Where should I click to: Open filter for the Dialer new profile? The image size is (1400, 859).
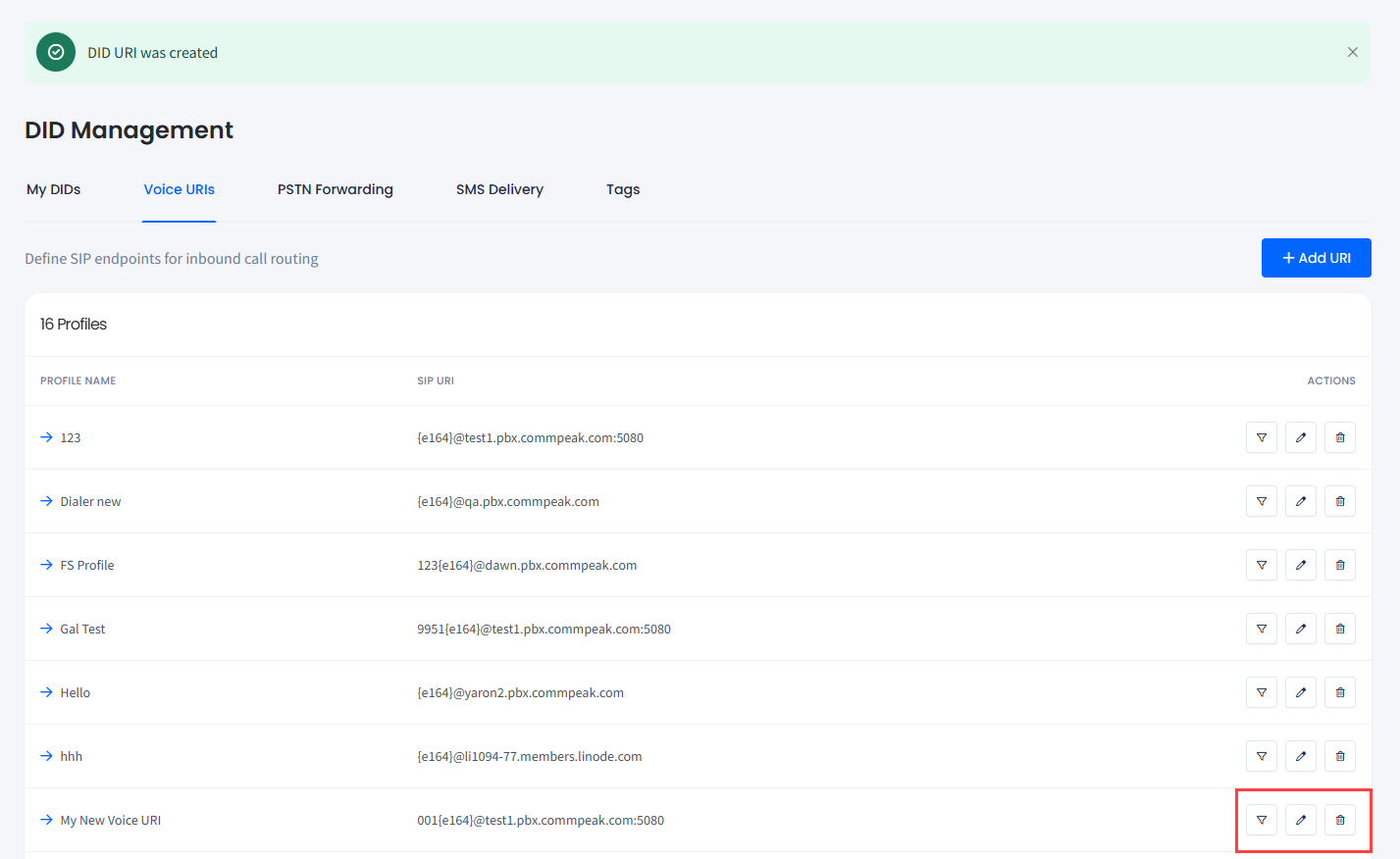point(1262,501)
